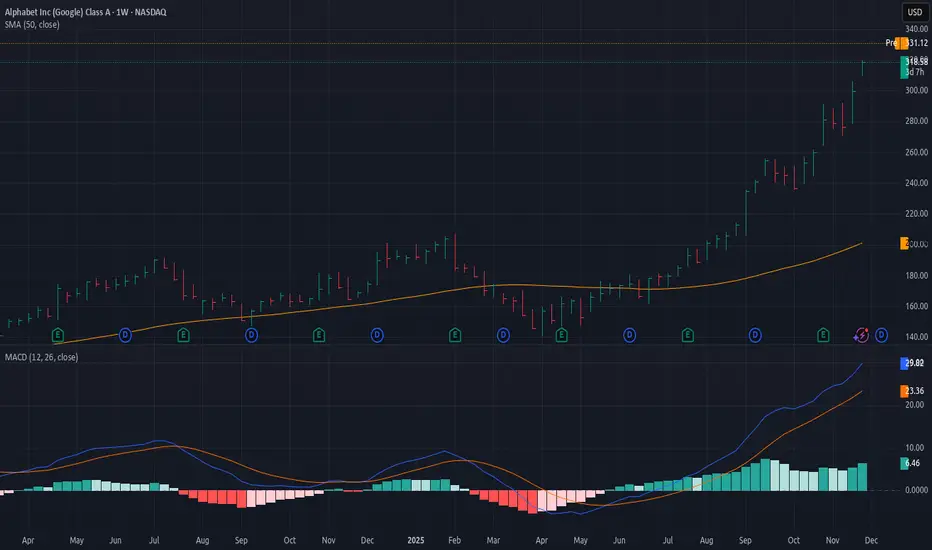This screenshot has height=550, width=932.
Task: Click the Jul label right of 2025
Action: [668, 540]
